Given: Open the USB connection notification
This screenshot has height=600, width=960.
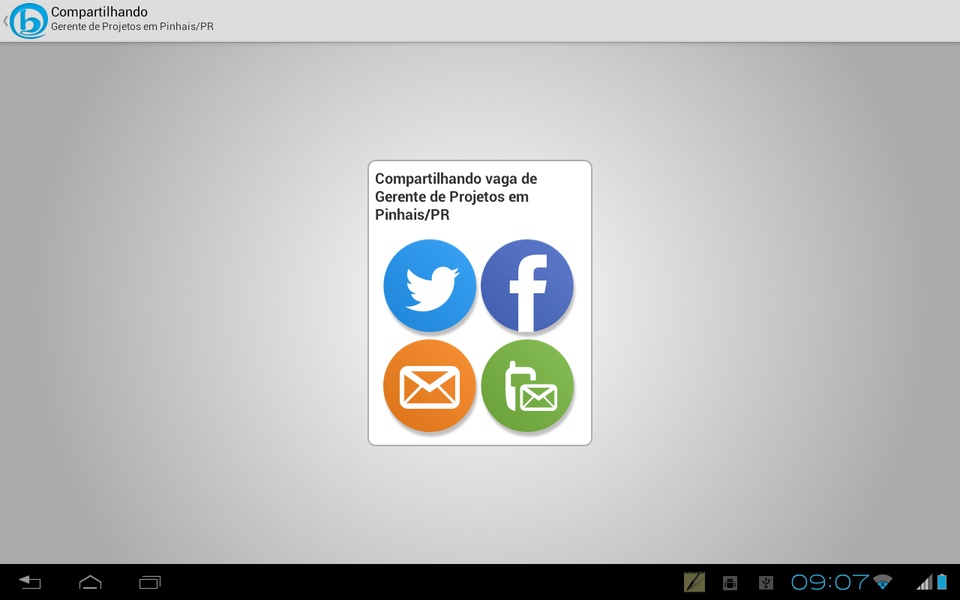Looking at the screenshot, I should coord(766,583).
